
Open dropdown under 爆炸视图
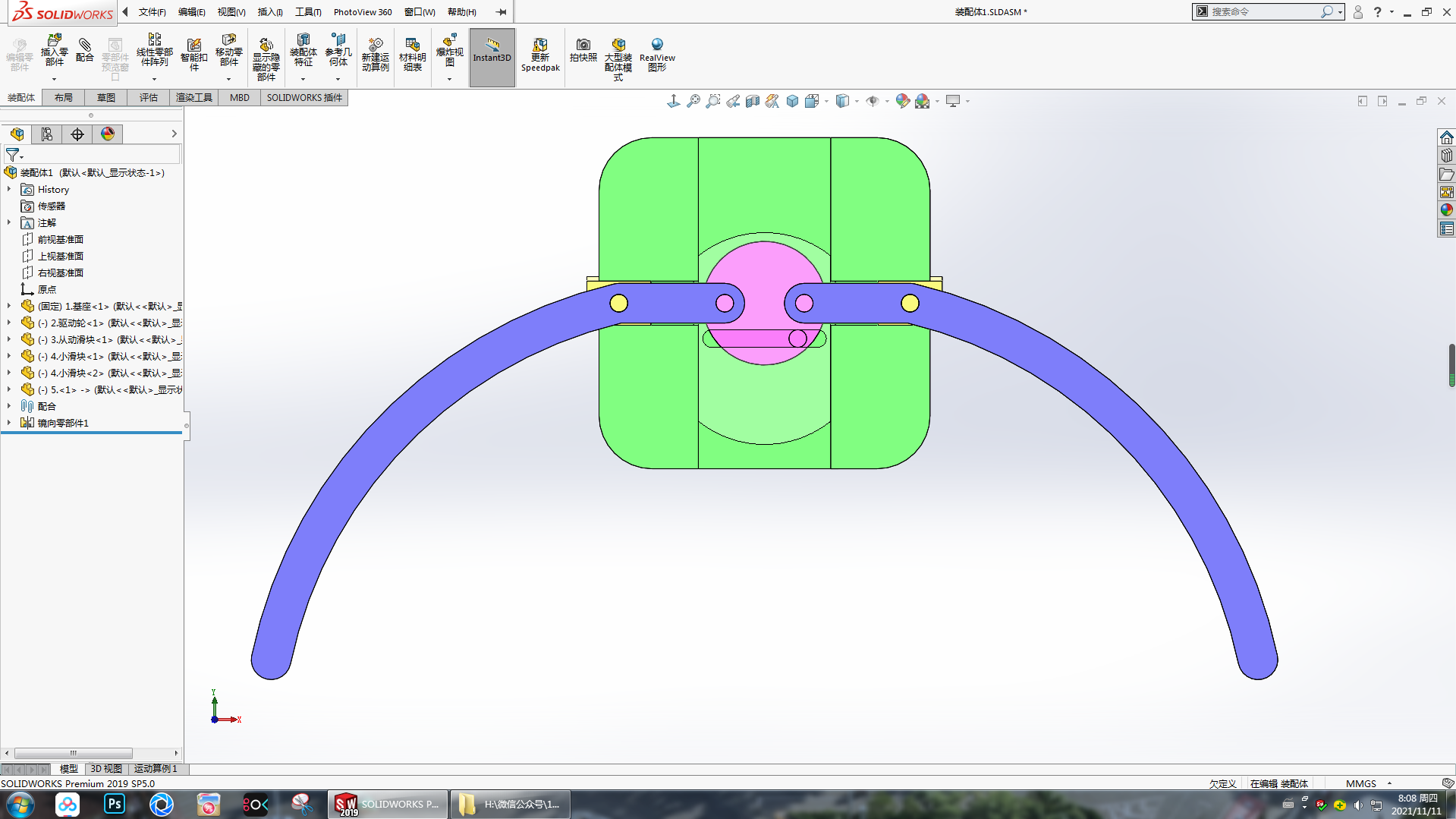[449, 79]
